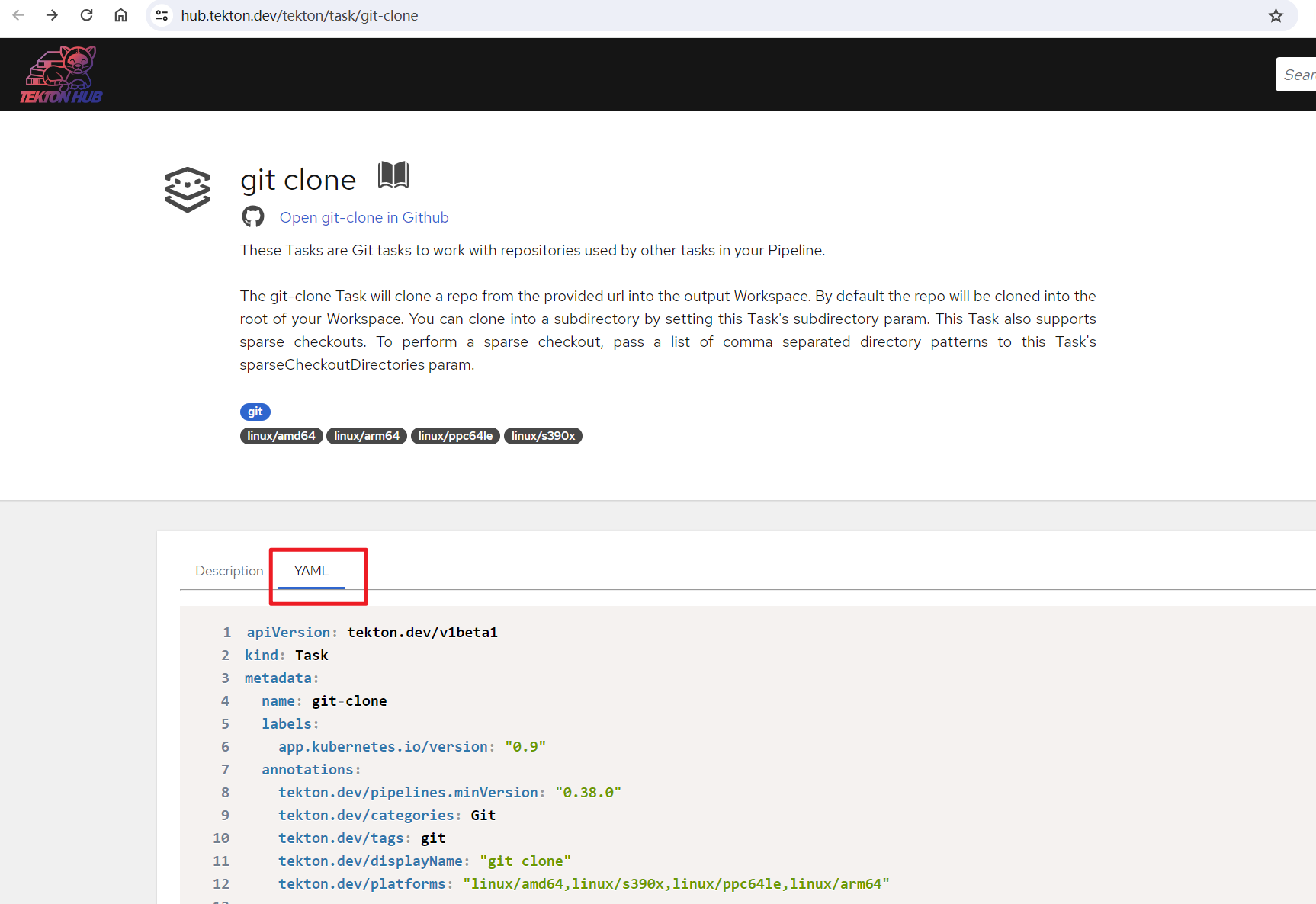Viewport: 1316px width, 904px height.
Task: Open site information icon in address bar
Action: point(162,15)
